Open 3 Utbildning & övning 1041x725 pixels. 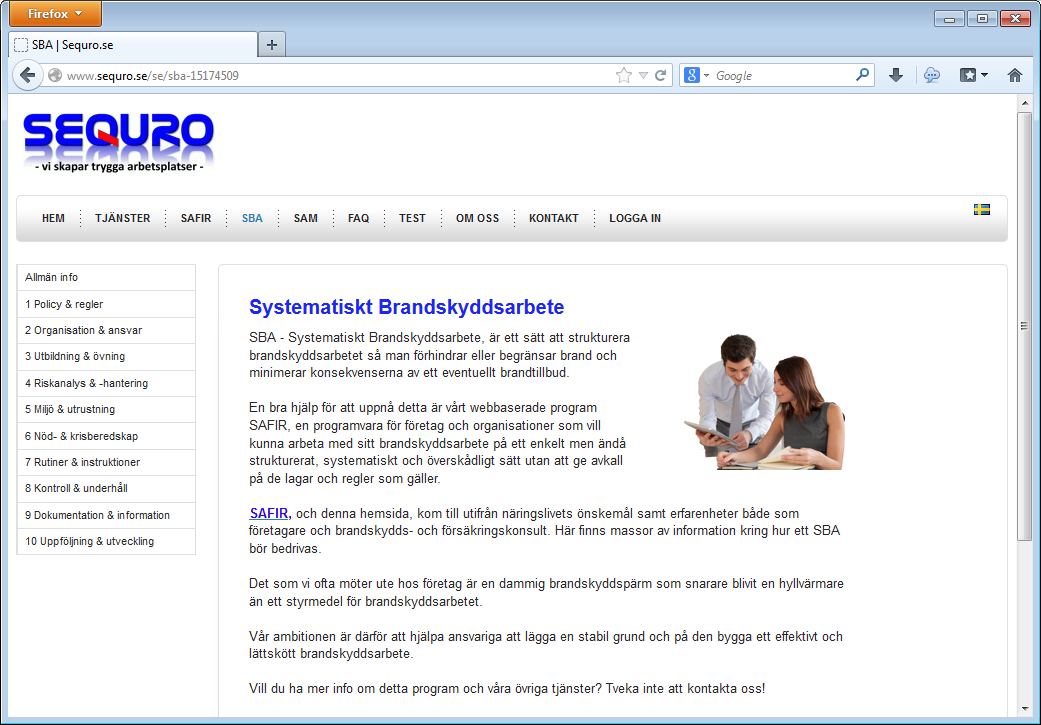point(106,357)
